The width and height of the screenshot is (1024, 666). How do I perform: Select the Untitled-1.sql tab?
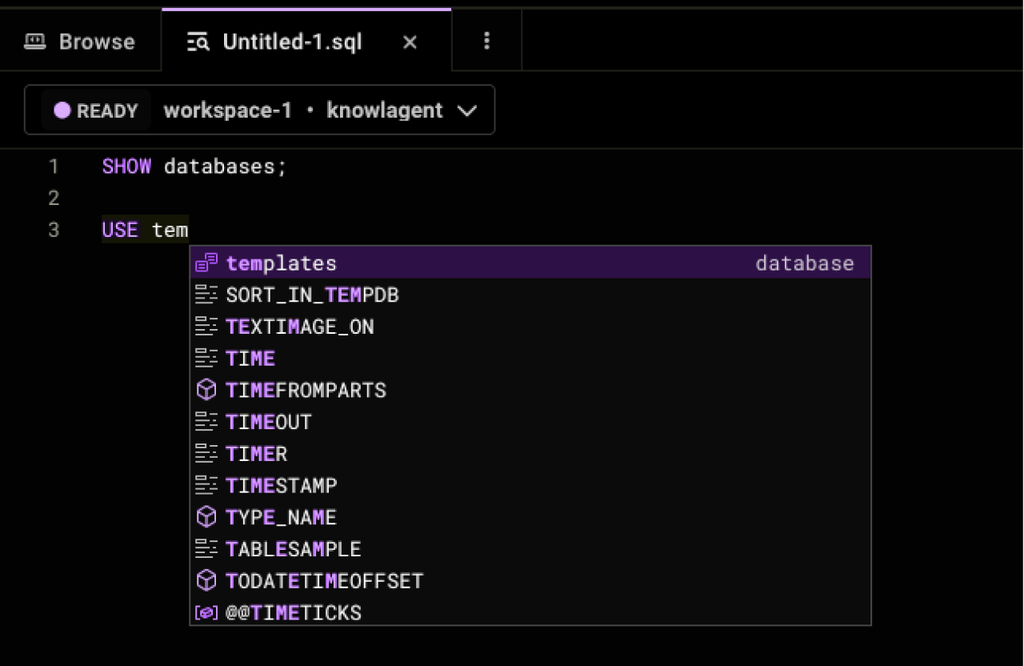292,42
